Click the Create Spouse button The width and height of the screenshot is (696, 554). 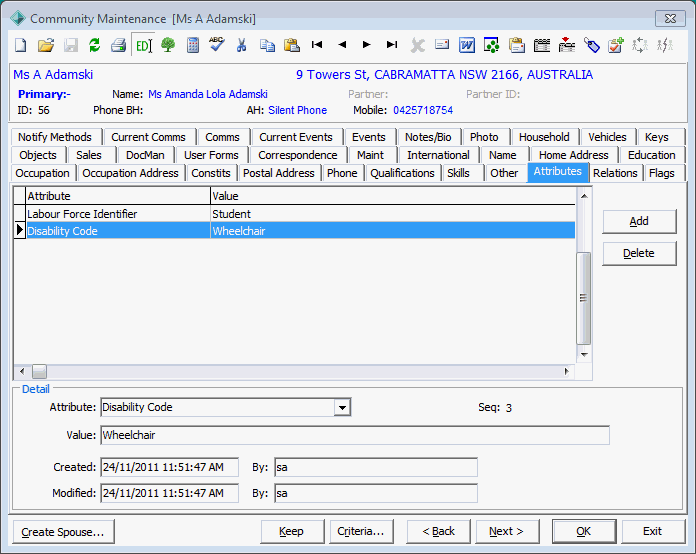[63, 531]
